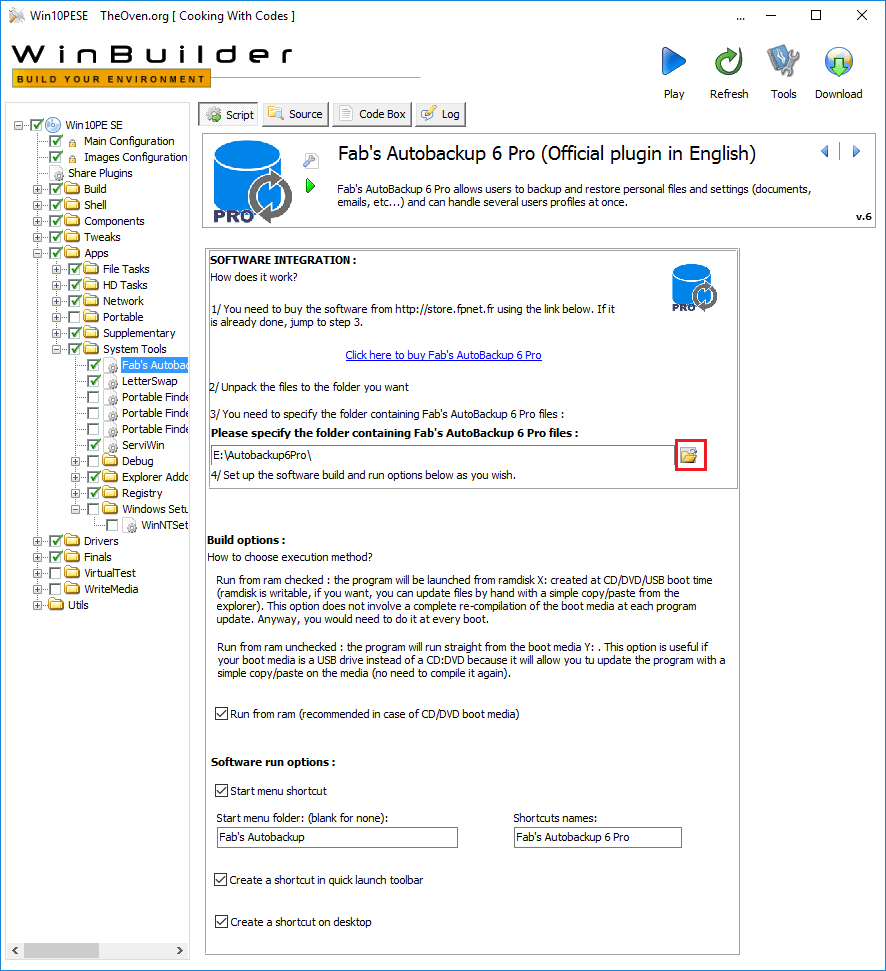Click the title bar ellipsis menu
This screenshot has height=971, width=886.
tap(740, 17)
